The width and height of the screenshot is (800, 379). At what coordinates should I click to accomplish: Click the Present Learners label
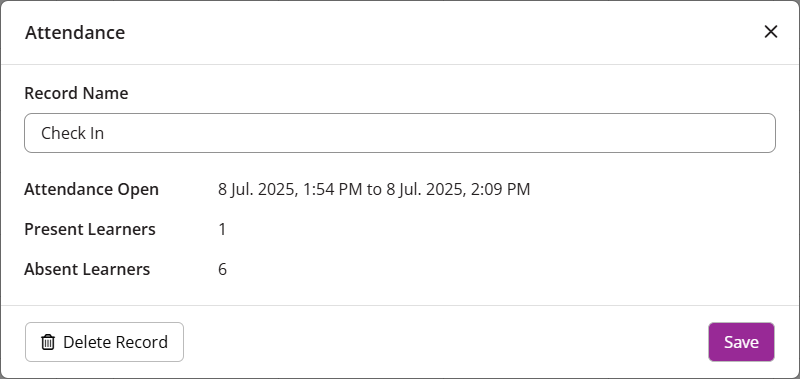(90, 229)
